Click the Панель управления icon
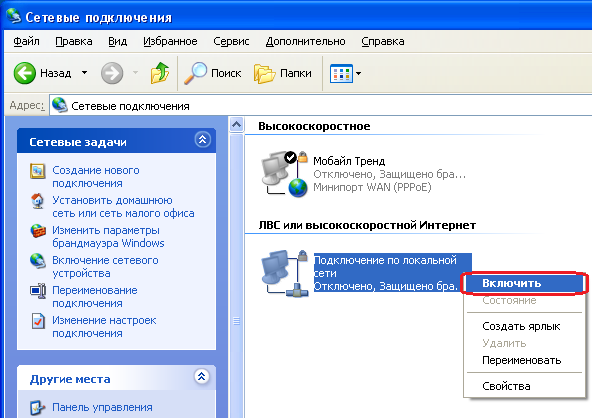 point(38,407)
